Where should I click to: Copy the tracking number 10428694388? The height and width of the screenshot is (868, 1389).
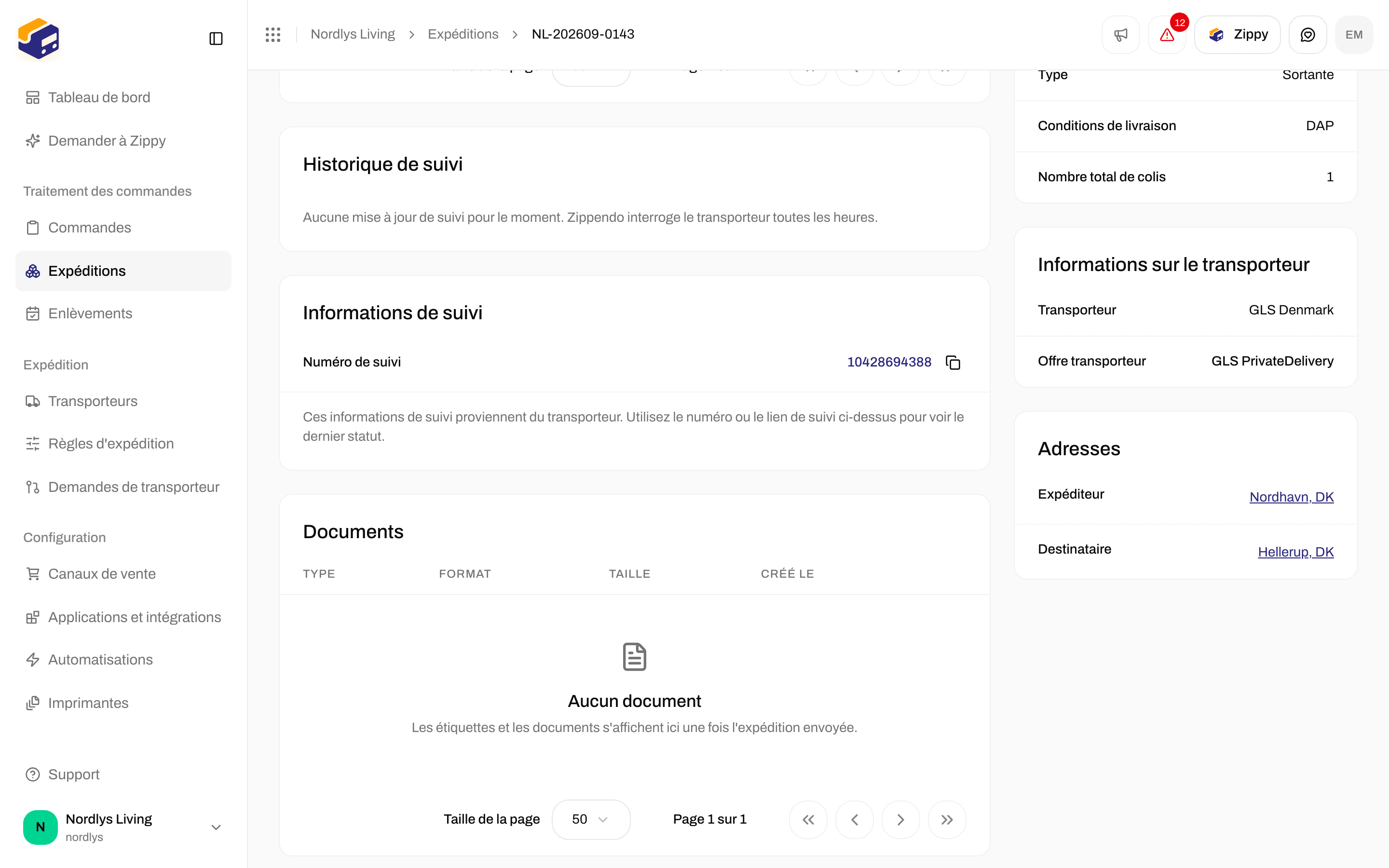953,362
